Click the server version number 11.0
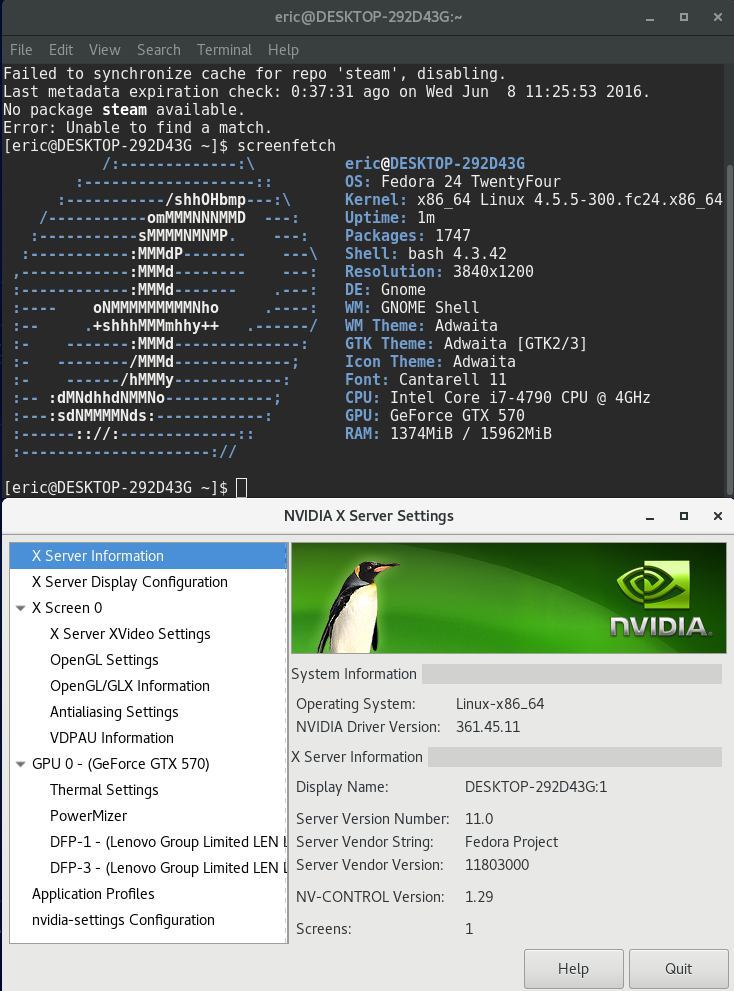 (x=479, y=819)
